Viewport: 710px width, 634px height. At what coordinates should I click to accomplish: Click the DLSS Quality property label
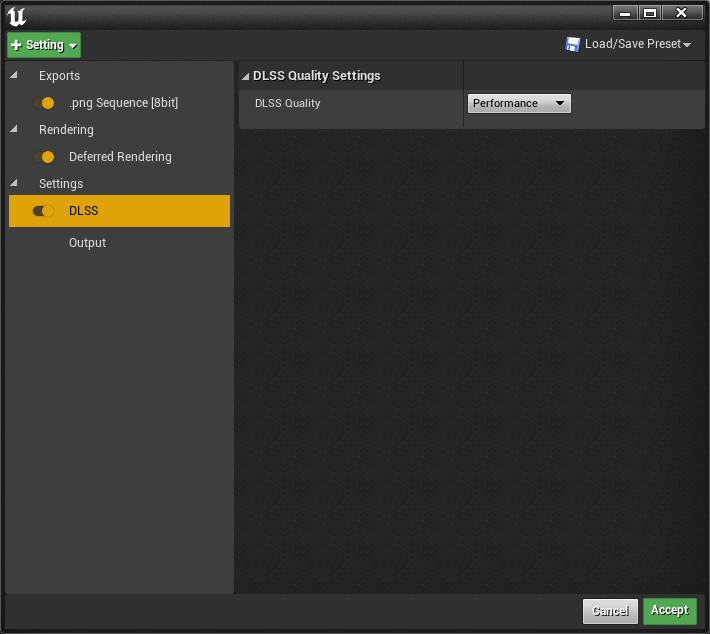pos(288,103)
